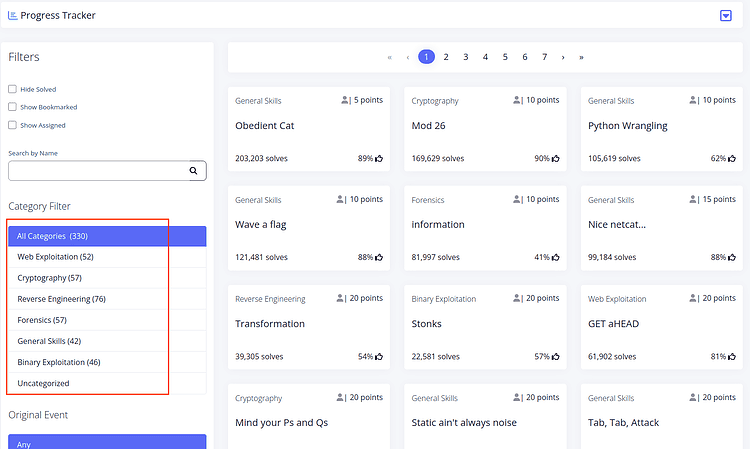The image size is (750, 449).
Task: Click the thumbs-up icon on information card
Action: click(x=555, y=257)
